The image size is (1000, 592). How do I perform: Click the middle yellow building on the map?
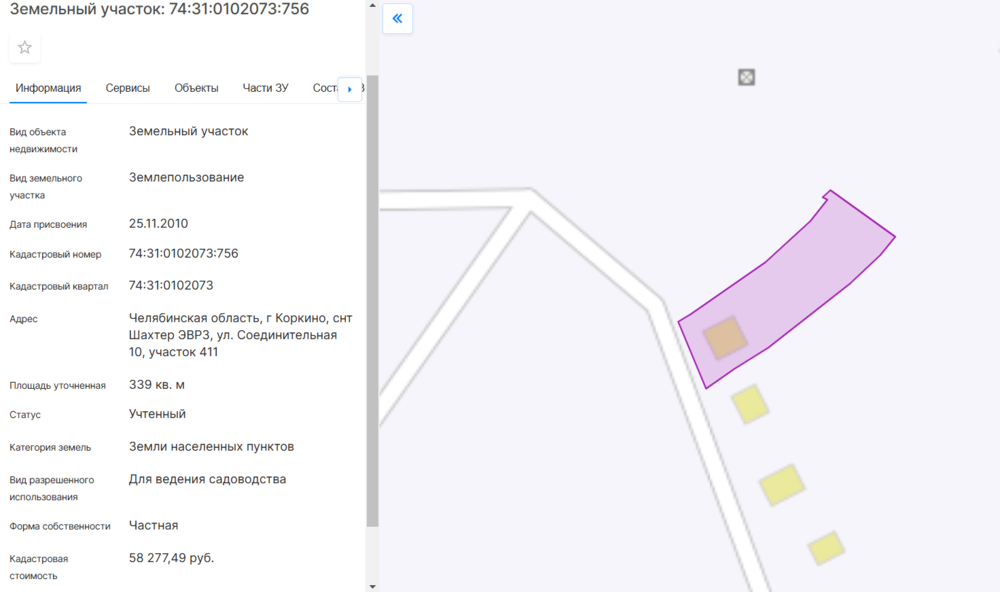tap(781, 485)
